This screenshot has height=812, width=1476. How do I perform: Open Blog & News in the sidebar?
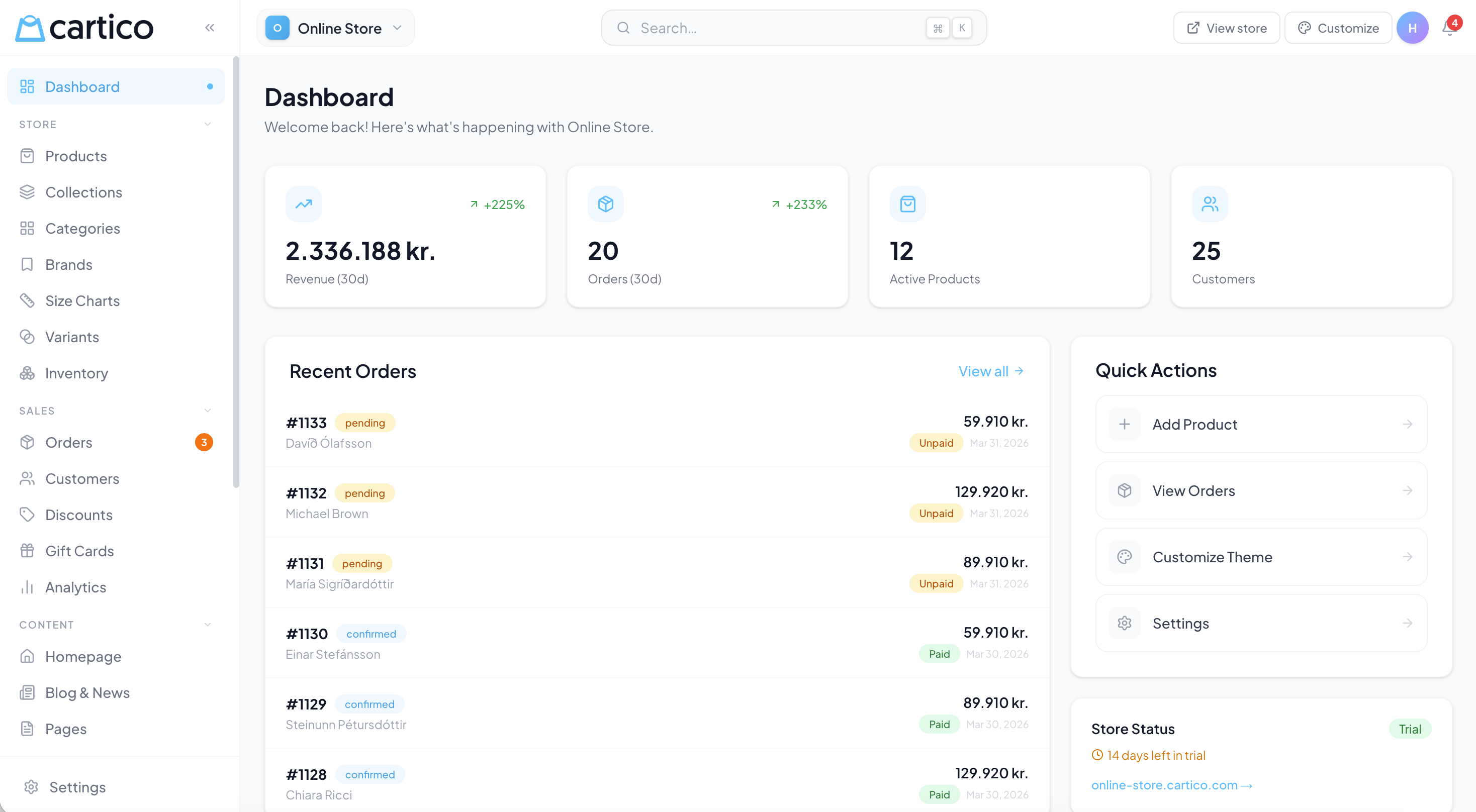(87, 692)
